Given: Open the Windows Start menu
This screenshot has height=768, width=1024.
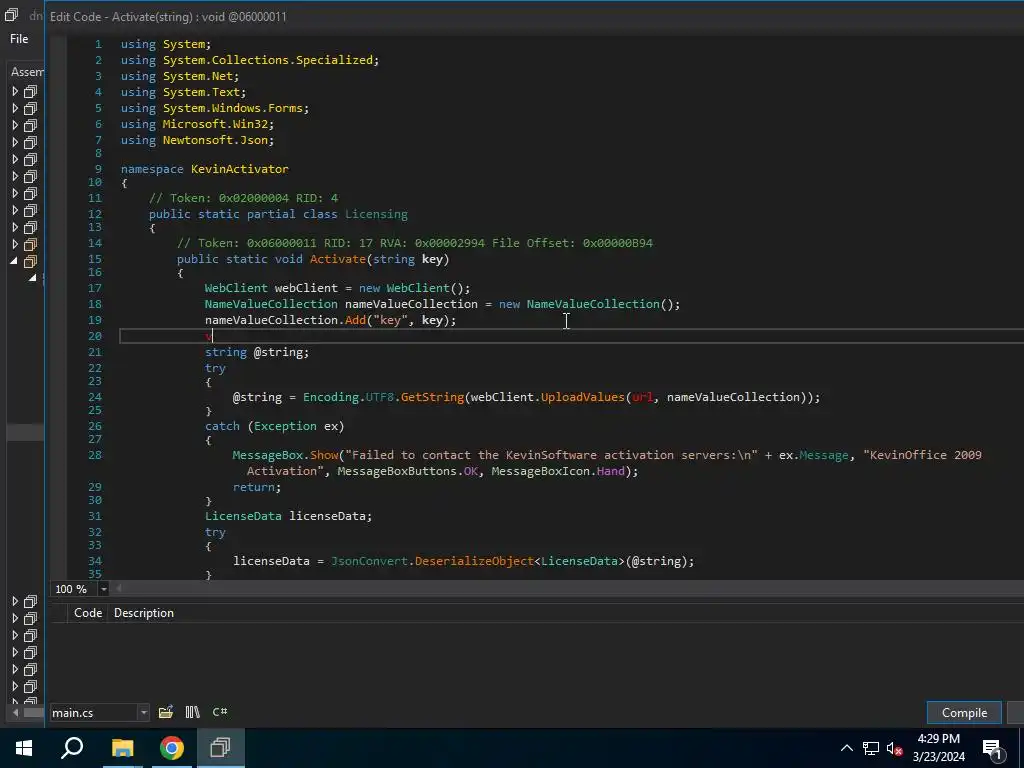Looking at the screenshot, I should tap(24, 748).
